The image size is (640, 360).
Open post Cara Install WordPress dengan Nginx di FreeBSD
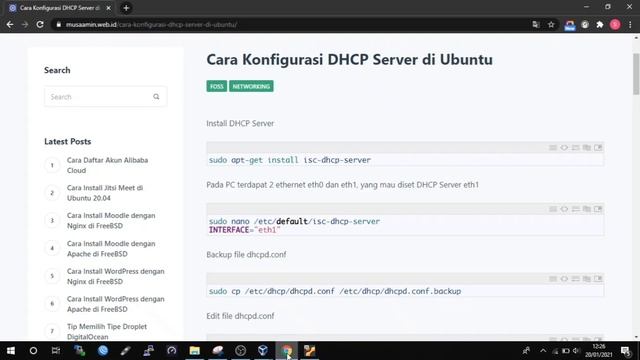116,276
